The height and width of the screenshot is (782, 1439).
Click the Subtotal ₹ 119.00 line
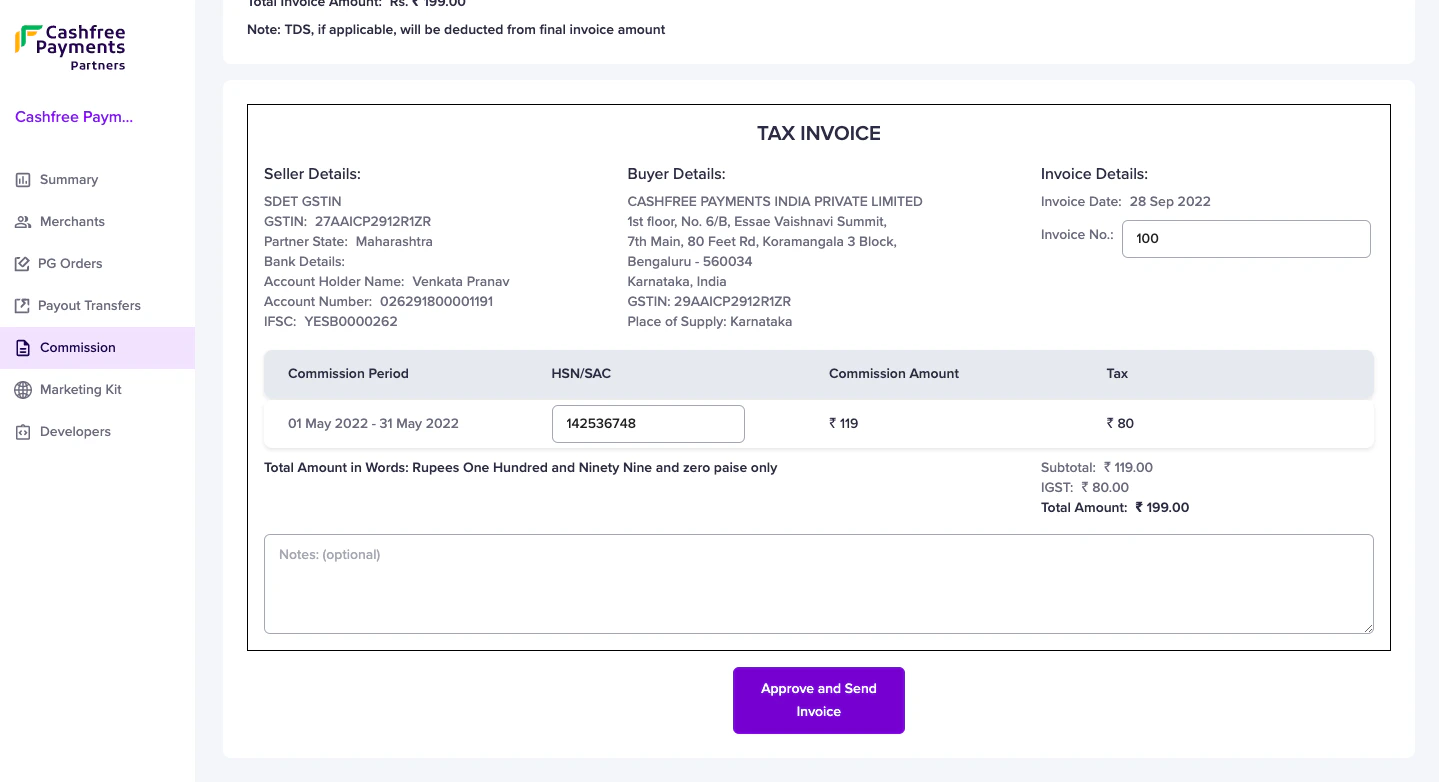click(1097, 468)
